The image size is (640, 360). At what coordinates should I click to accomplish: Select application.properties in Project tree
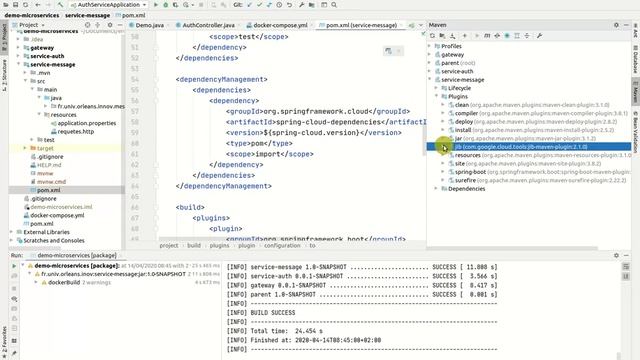(x=83, y=123)
